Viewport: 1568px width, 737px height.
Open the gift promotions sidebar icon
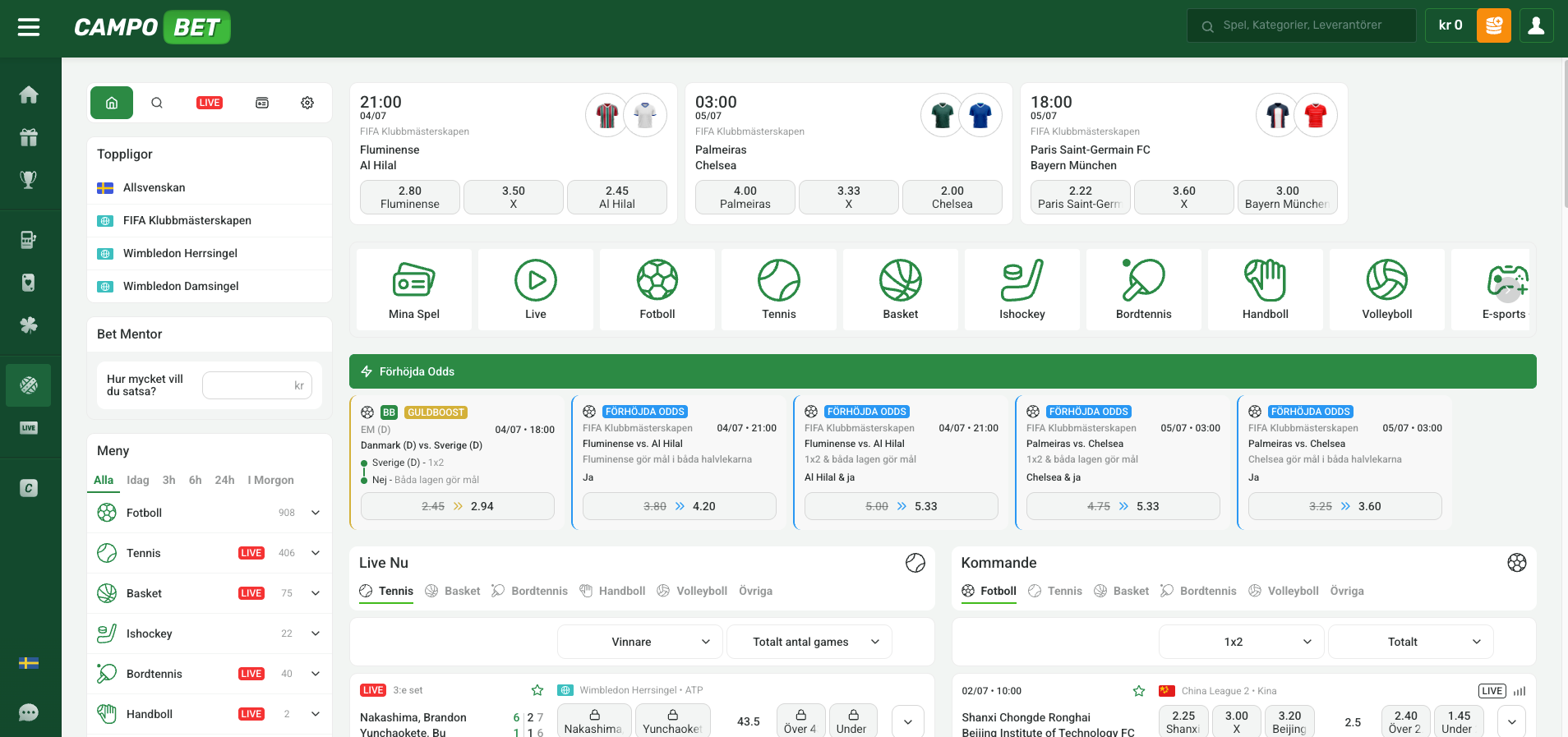[29, 137]
